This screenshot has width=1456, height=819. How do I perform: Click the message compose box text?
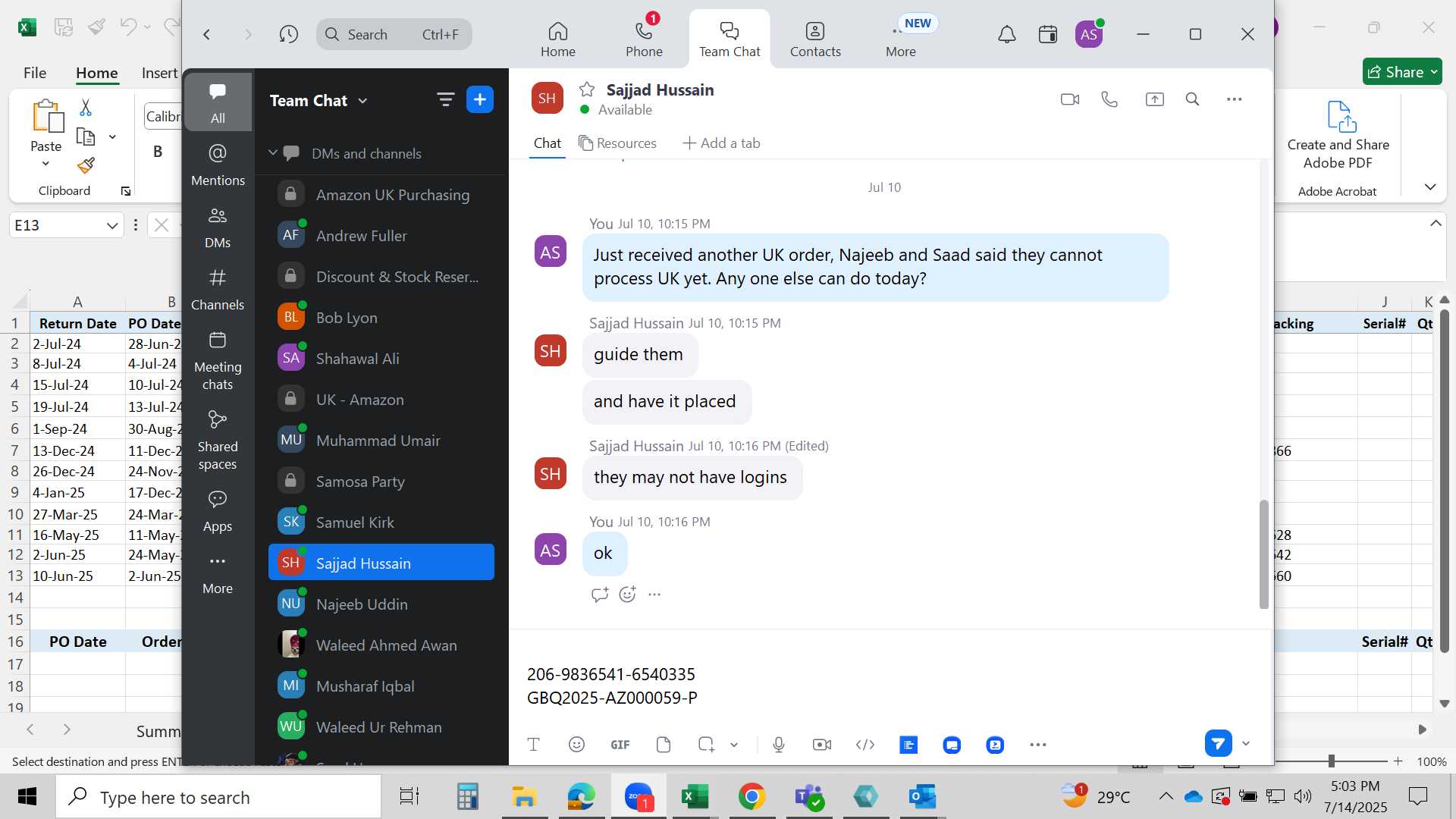612,686
